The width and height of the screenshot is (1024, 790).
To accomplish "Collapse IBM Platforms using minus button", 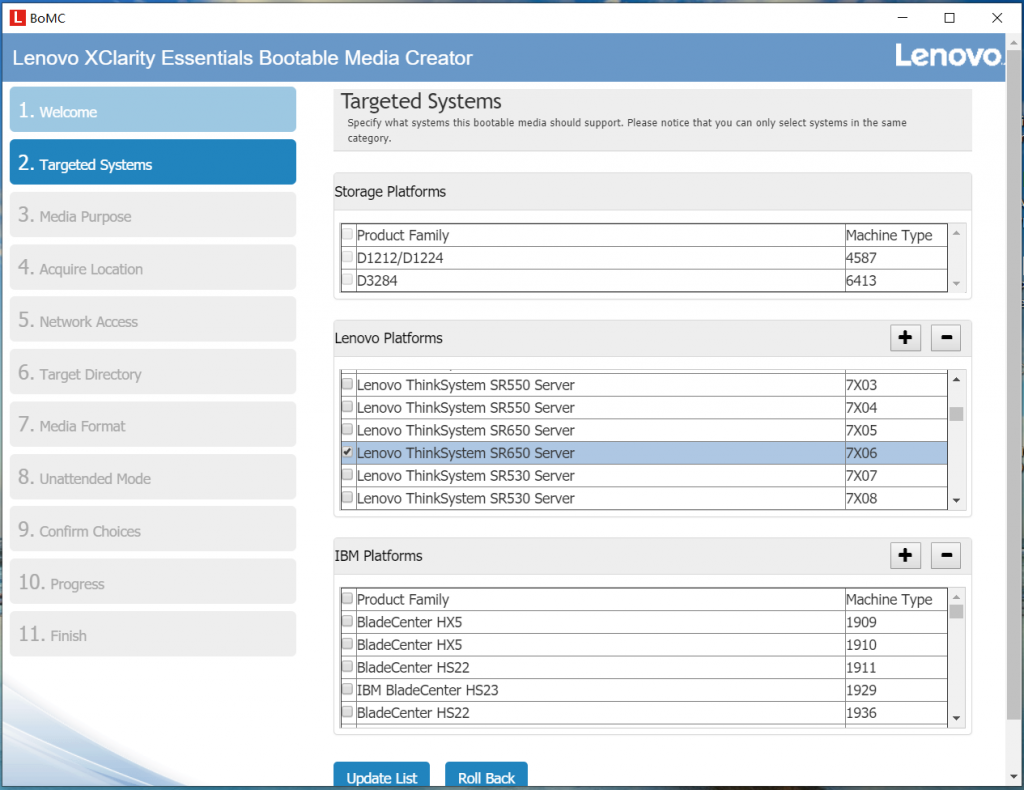I will tap(946, 556).
